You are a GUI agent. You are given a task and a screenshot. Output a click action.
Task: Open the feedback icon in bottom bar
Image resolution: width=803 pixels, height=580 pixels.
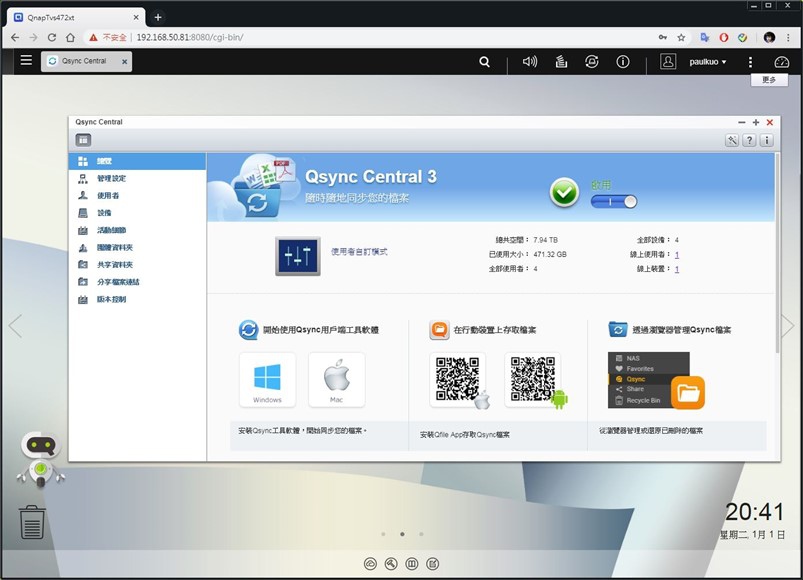[433, 564]
